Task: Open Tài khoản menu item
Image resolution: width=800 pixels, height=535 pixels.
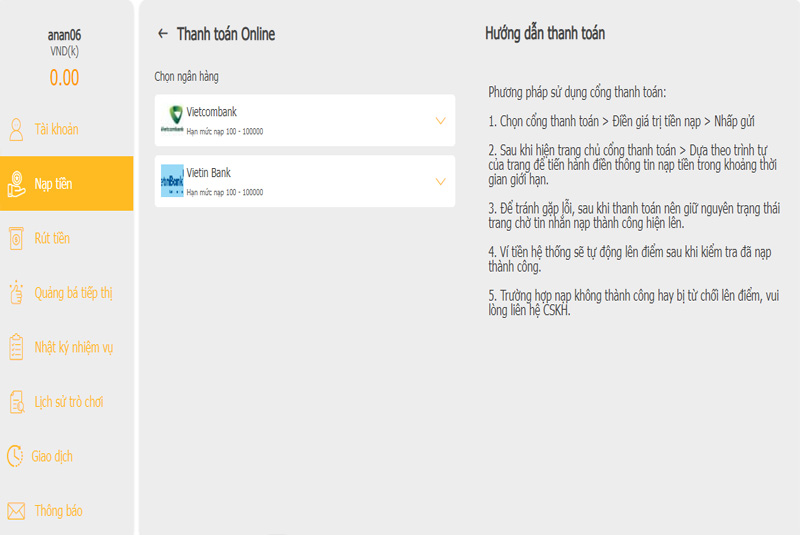Action: (56, 129)
